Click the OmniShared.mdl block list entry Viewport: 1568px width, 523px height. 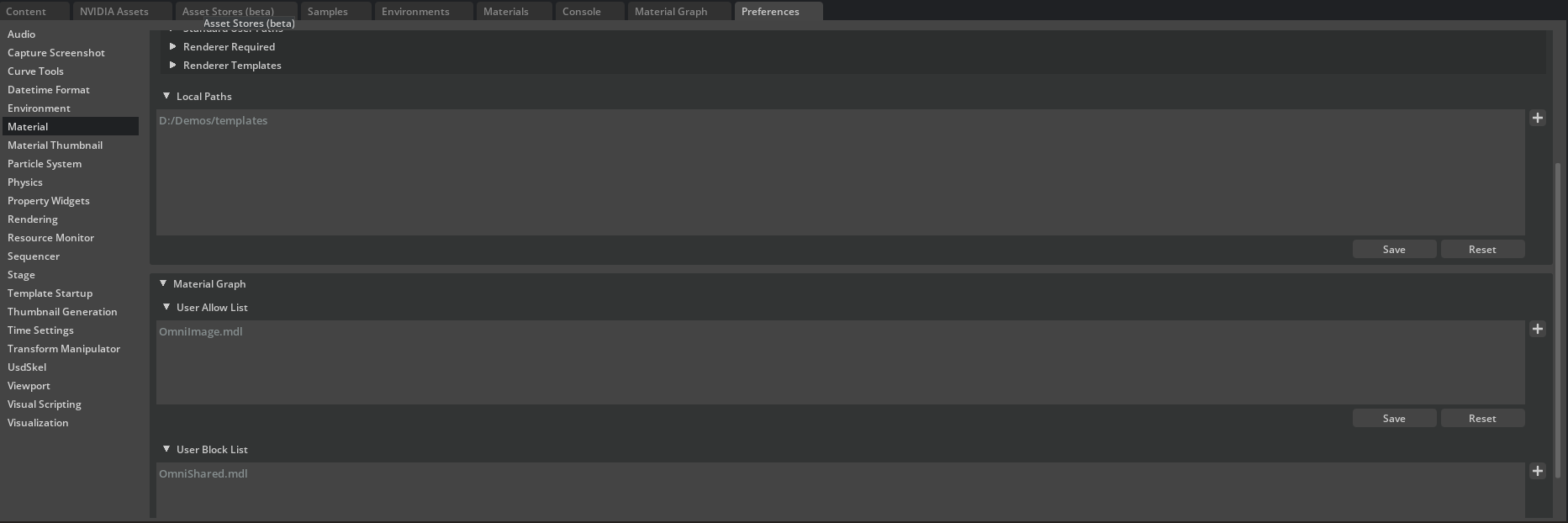tap(203, 473)
